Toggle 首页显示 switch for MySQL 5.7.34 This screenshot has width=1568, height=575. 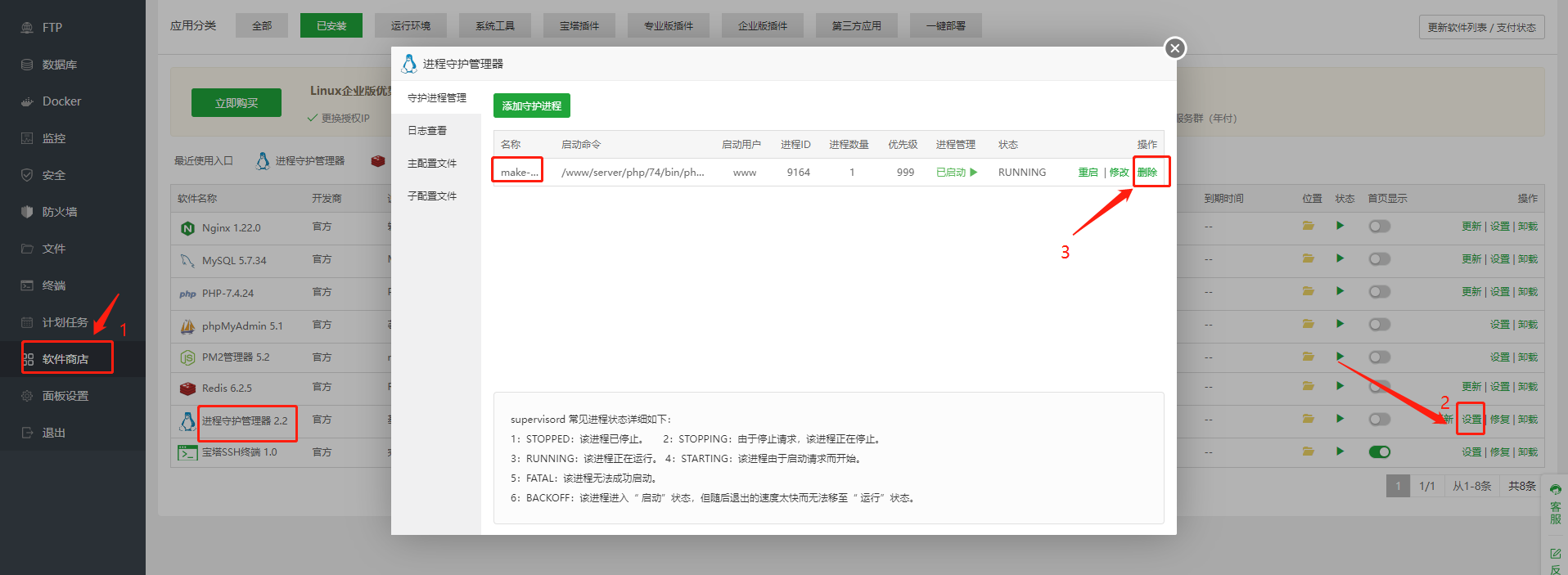(1379, 259)
